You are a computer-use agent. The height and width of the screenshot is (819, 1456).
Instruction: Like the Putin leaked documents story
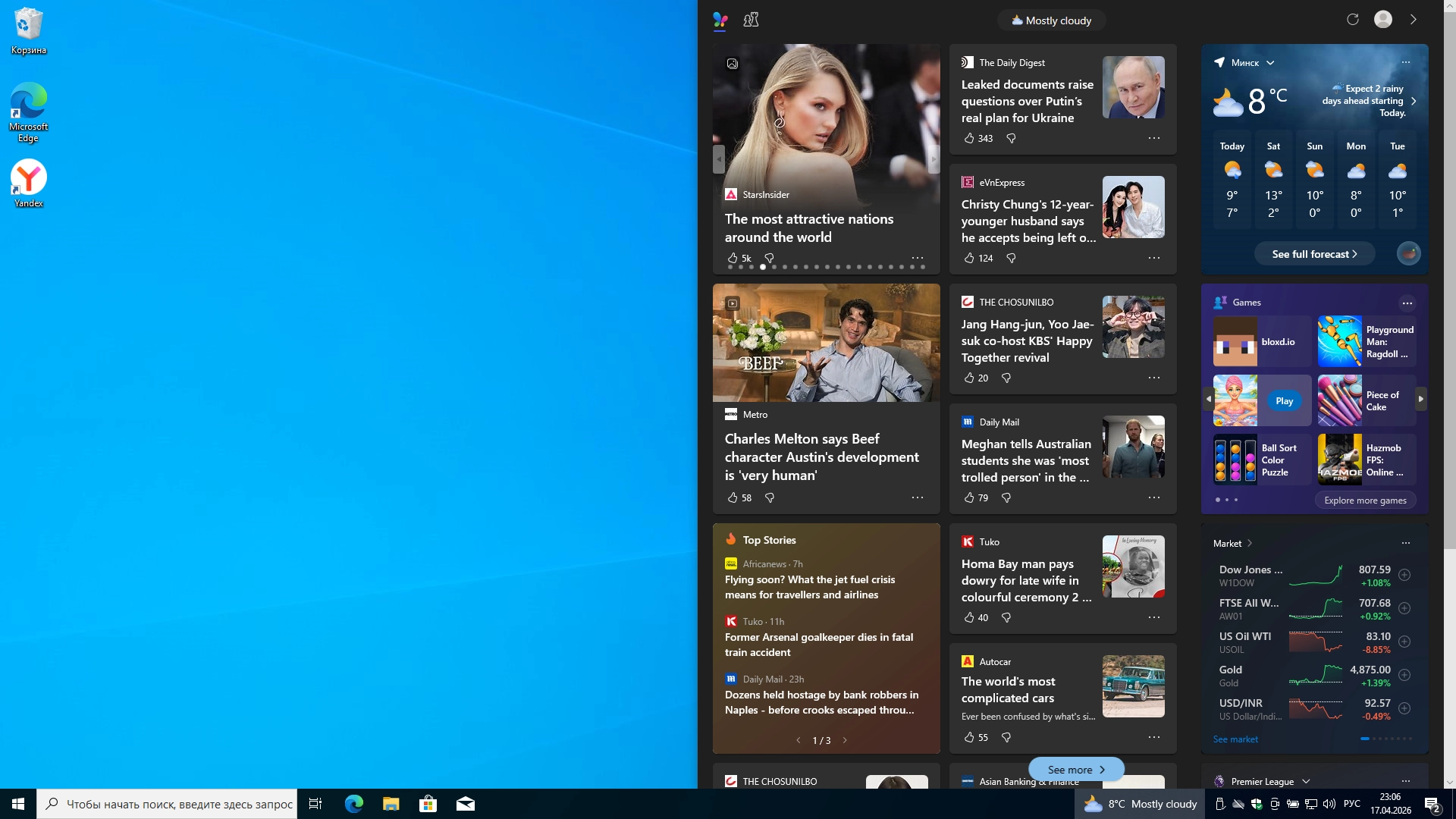tap(969, 138)
